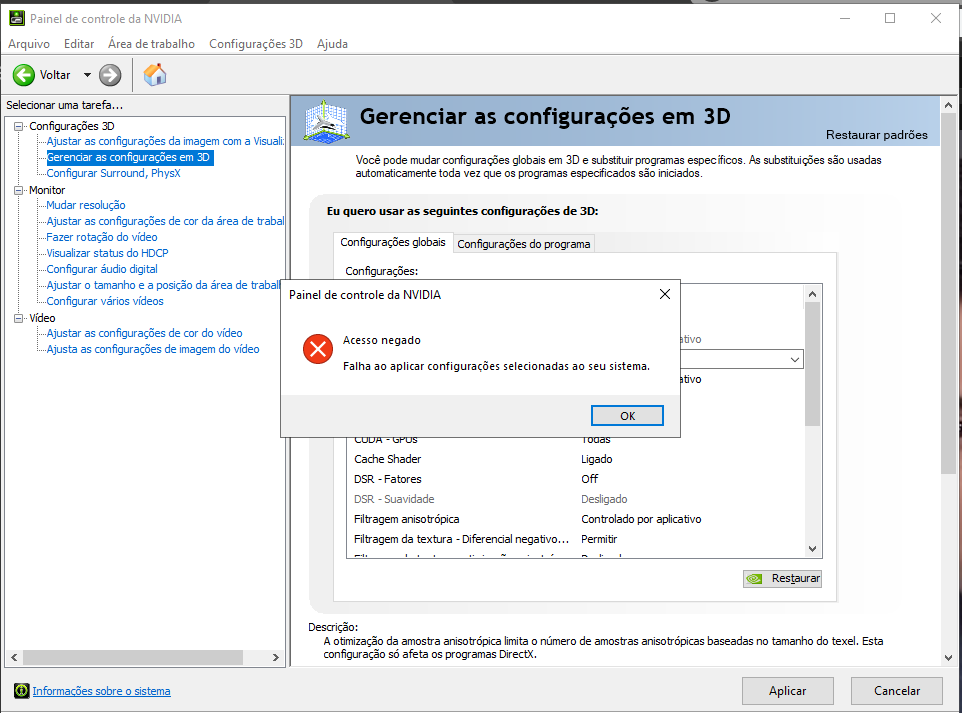Click OK in the Acesso negado dialog

[x=627, y=415]
